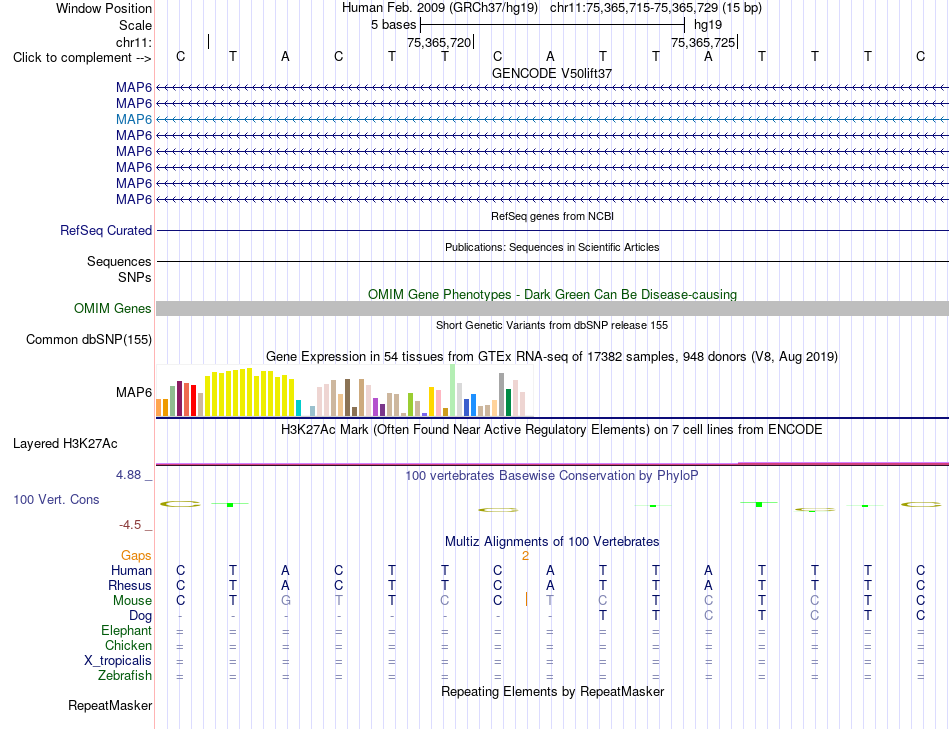The height and width of the screenshot is (729, 950).
Task: Click the orange gap count '2'
Action: click(x=525, y=556)
